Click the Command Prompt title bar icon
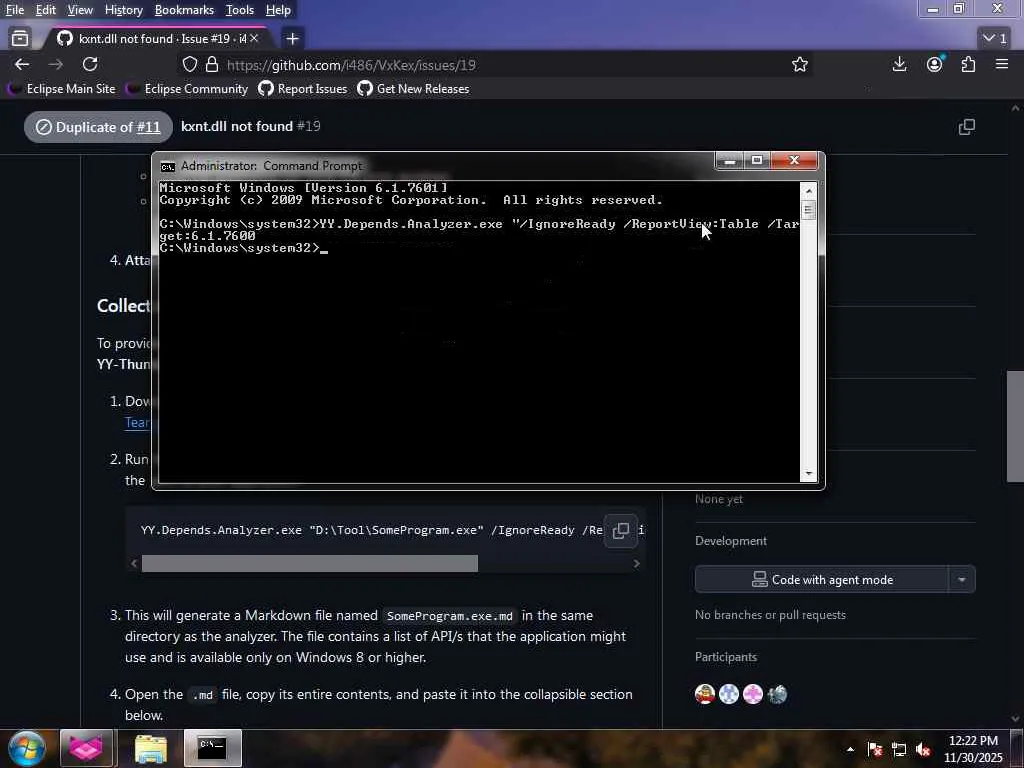Viewport: 1024px width, 768px height. point(168,167)
